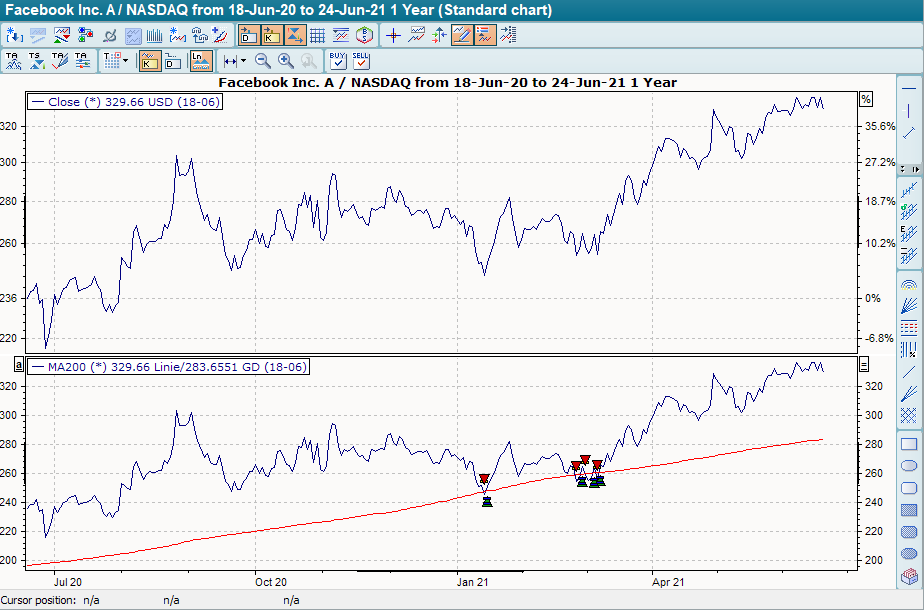Enable the BUY signal checkbox

click(340, 61)
